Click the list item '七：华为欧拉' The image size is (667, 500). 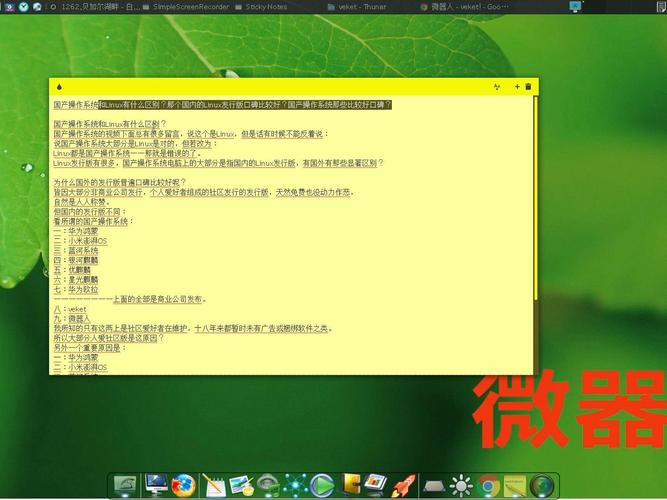pos(76,289)
